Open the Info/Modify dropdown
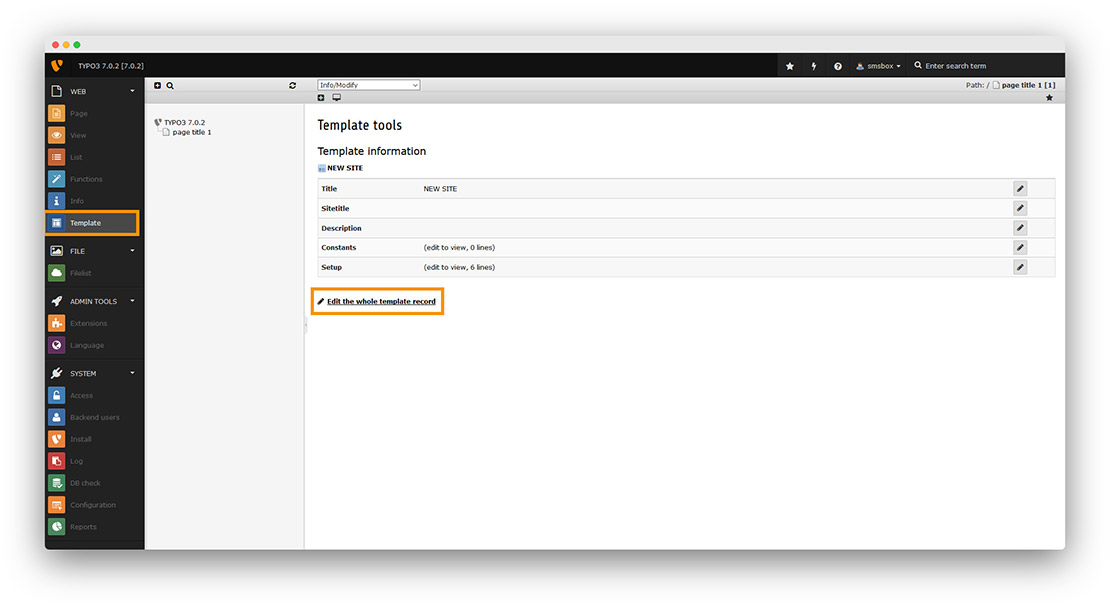This screenshot has width=1110, height=603. point(368,85)
